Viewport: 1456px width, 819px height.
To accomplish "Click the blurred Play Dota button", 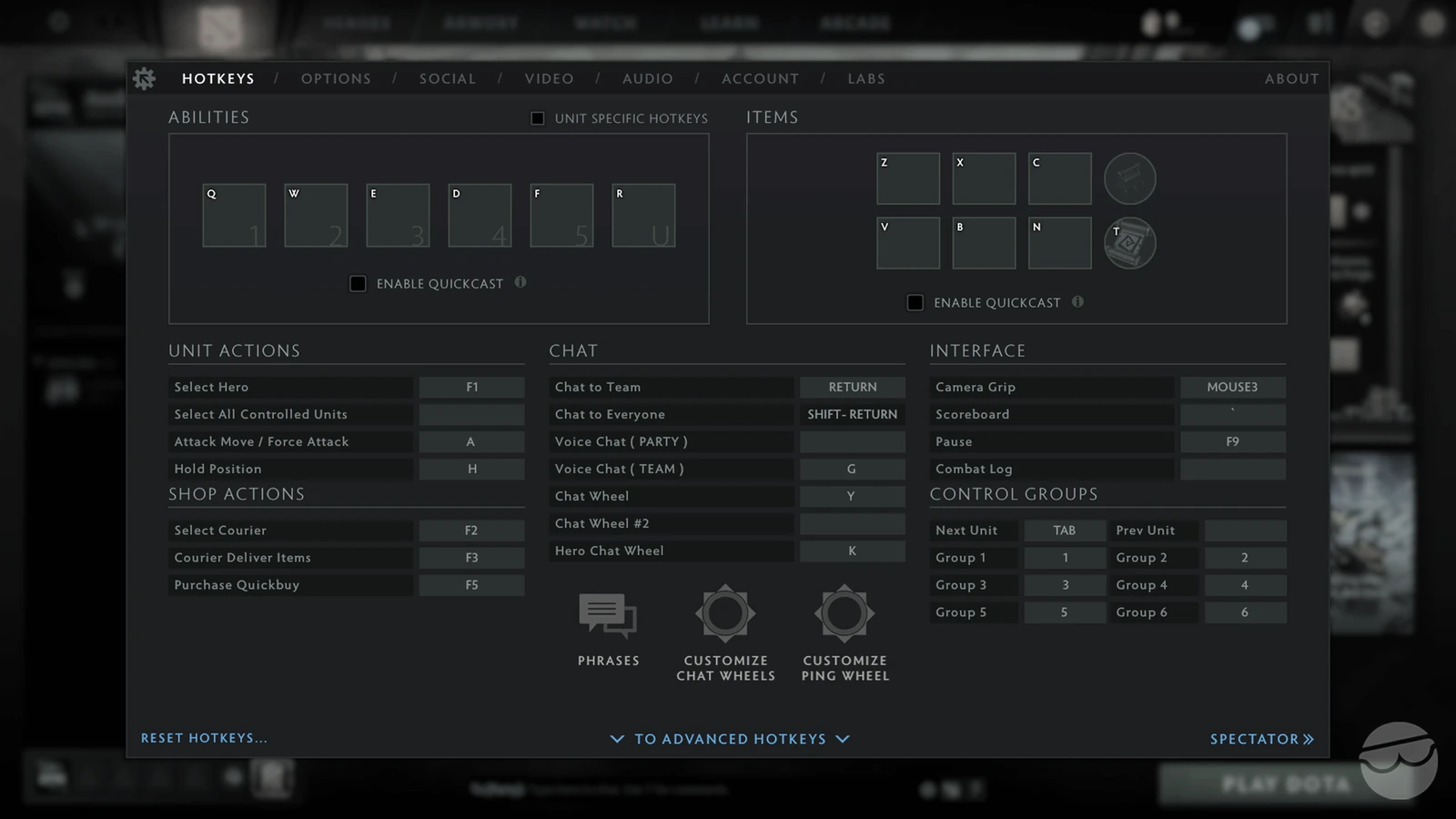I will 1286,783.
